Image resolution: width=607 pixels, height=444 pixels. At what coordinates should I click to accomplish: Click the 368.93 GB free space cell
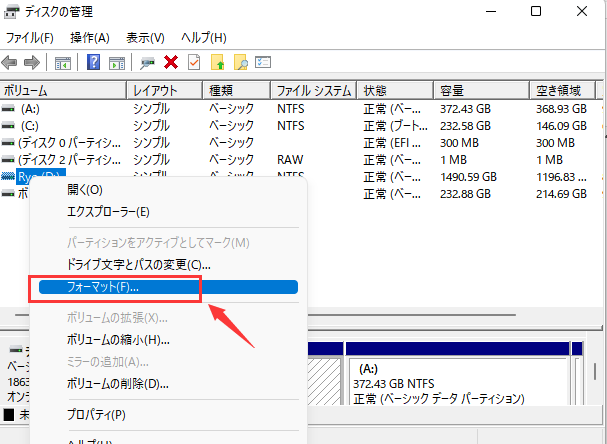(561, 109)
